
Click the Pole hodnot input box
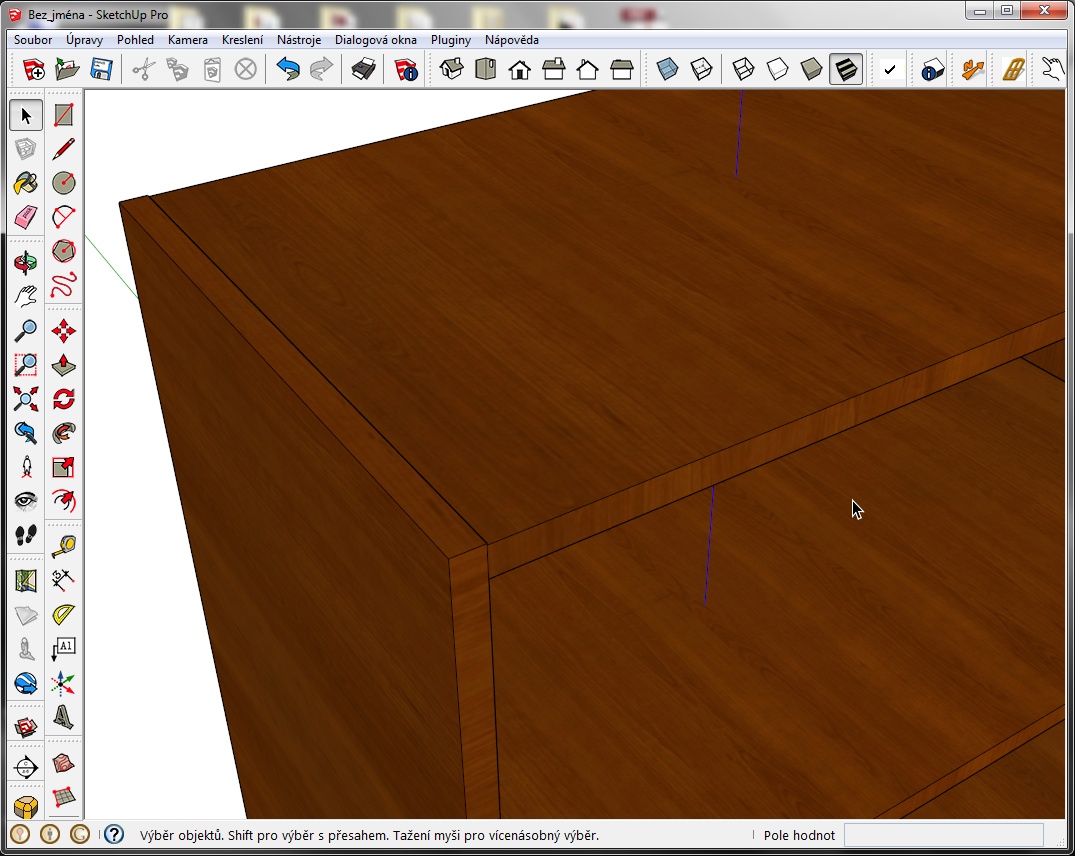(943, 835)
